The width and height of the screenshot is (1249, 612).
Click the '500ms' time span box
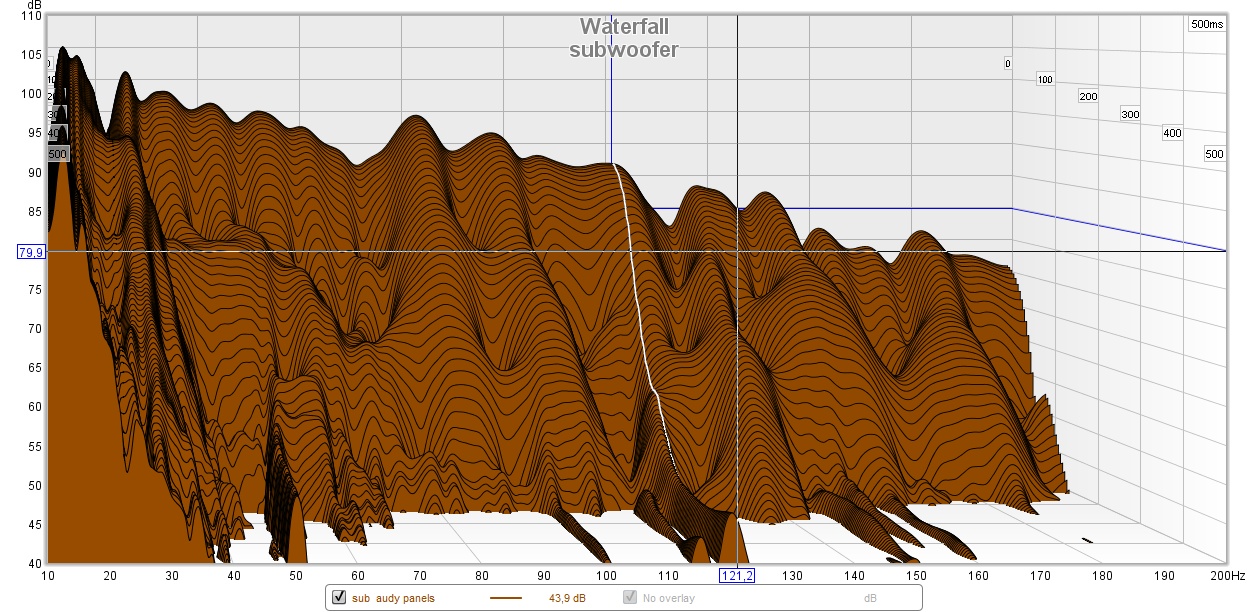(x=1207, y=25)
